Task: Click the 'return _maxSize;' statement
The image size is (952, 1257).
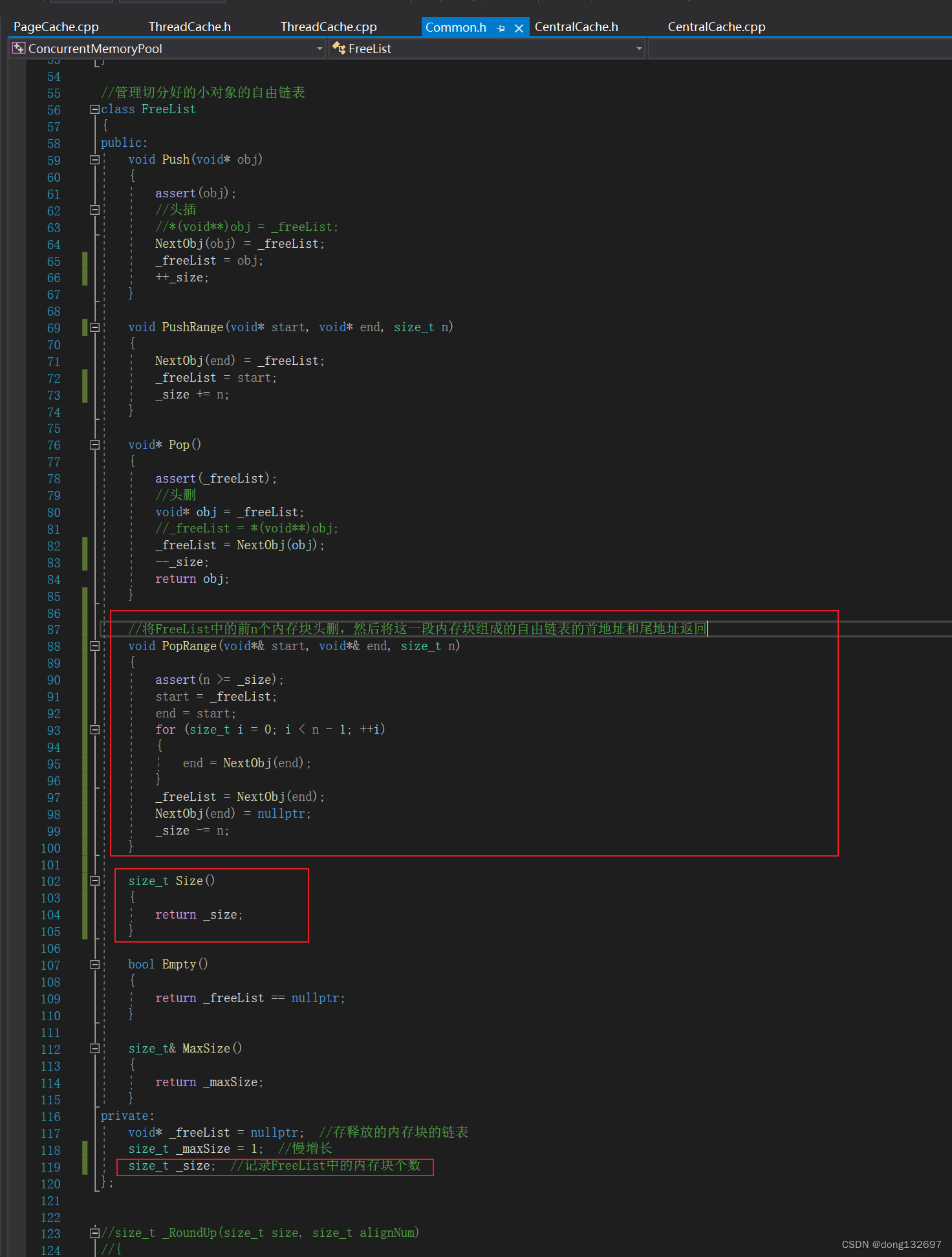Action: 210,1082
